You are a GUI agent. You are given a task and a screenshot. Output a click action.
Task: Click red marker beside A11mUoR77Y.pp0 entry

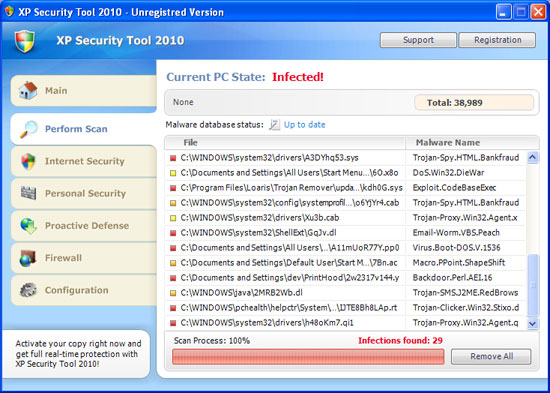(173, 248)
